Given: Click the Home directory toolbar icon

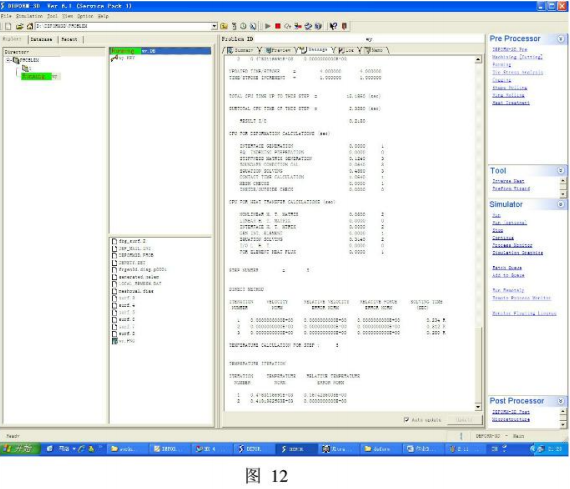Looking at the screenshot, I should pyautogui.click(x=30, y=26).
